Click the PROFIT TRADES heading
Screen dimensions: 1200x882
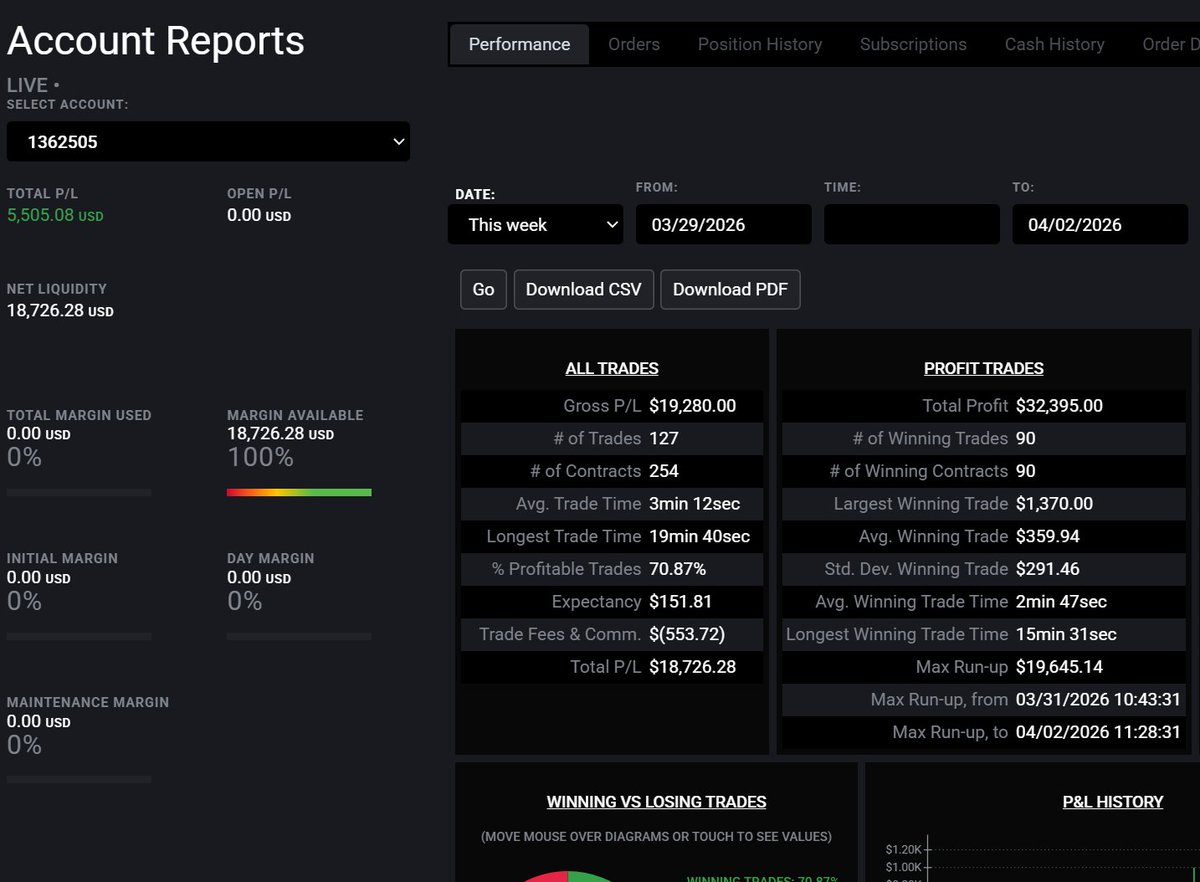(984, 368)
